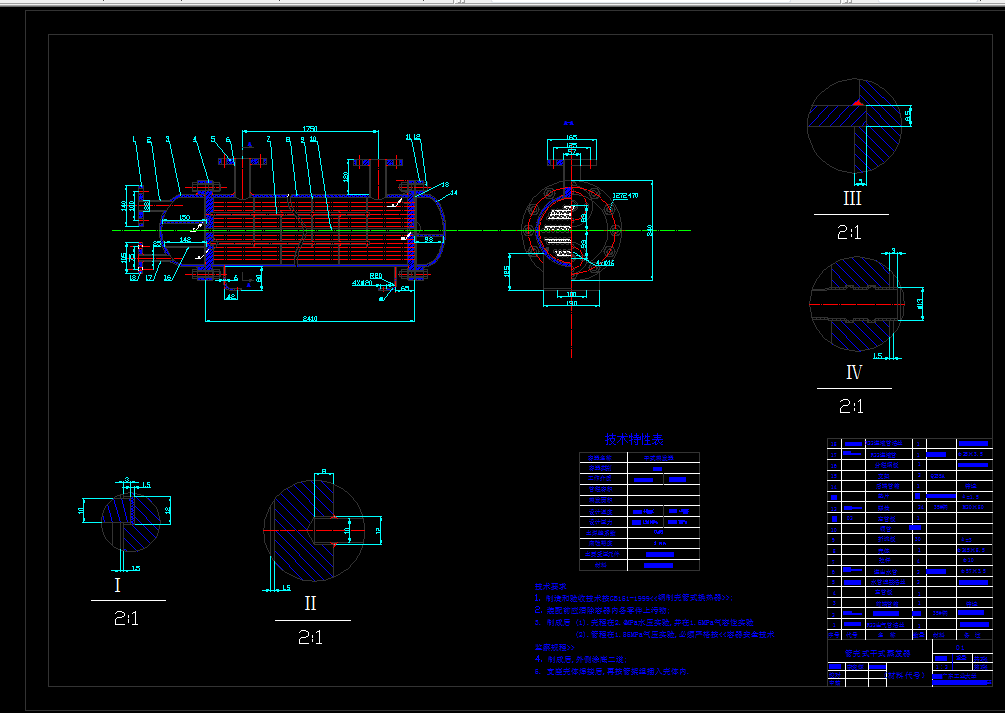The width and height of the screenshot is (1005, 713).
Task: Select the "165" dimension in section view
Action: pos(571,137)
